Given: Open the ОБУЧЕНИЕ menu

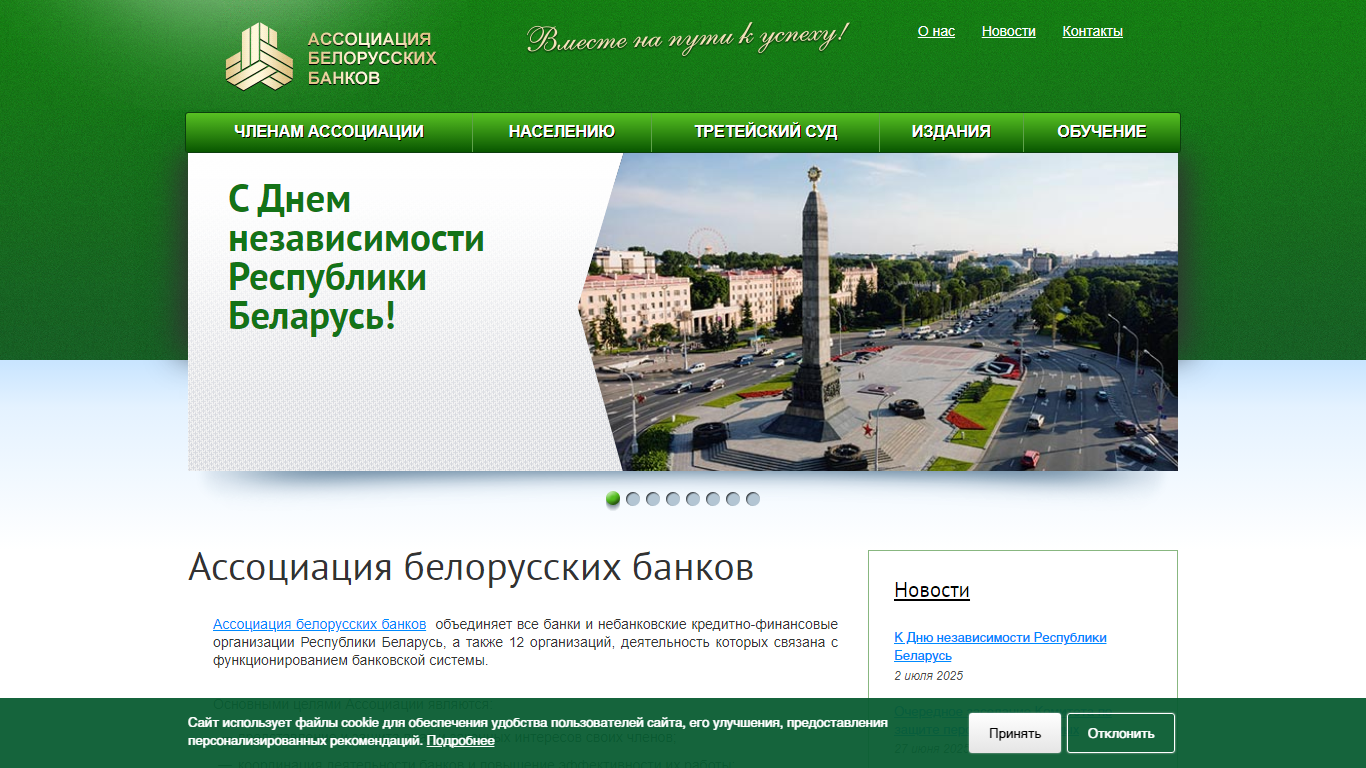Looking at the screenshot, I should tap(1102, 132).
